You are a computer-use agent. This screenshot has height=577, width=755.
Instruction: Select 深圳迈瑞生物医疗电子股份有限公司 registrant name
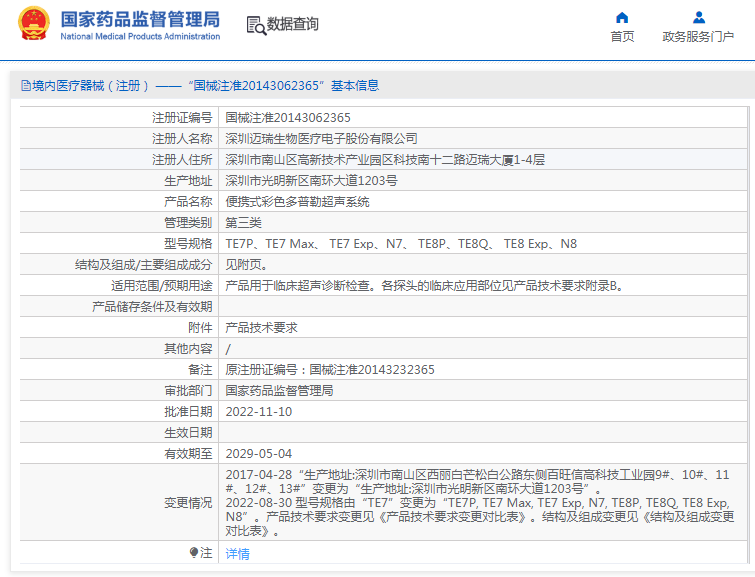[321, 139]
